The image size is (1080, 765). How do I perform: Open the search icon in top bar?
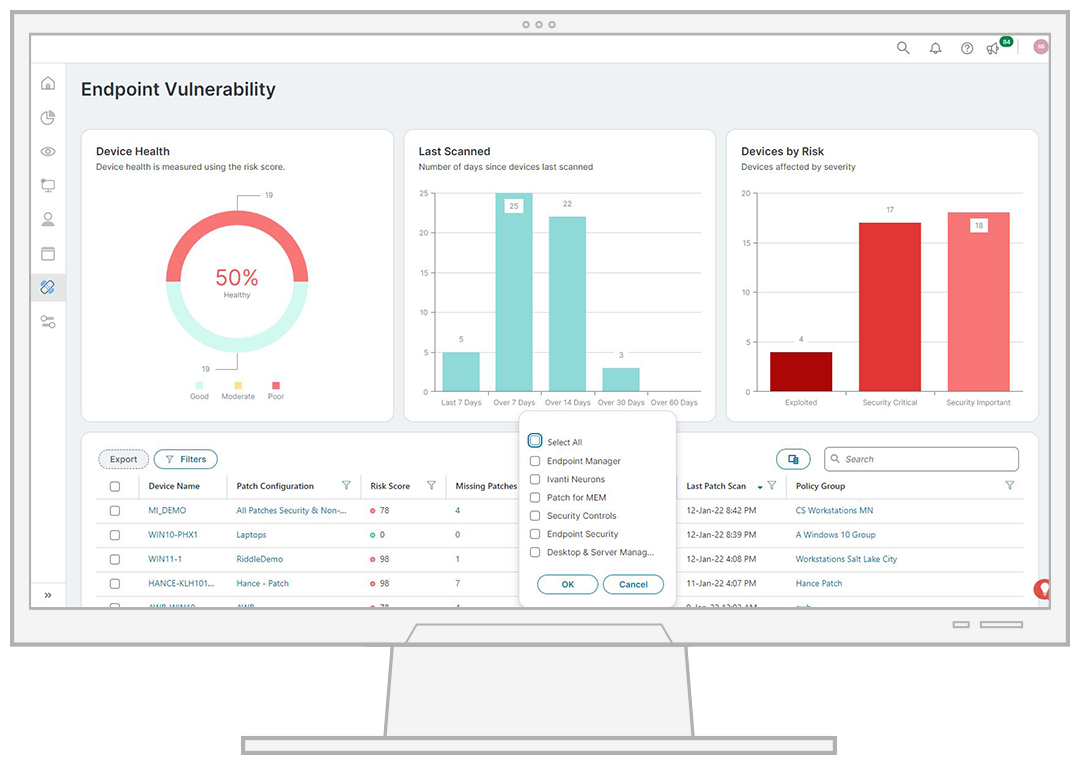(902, 48)
